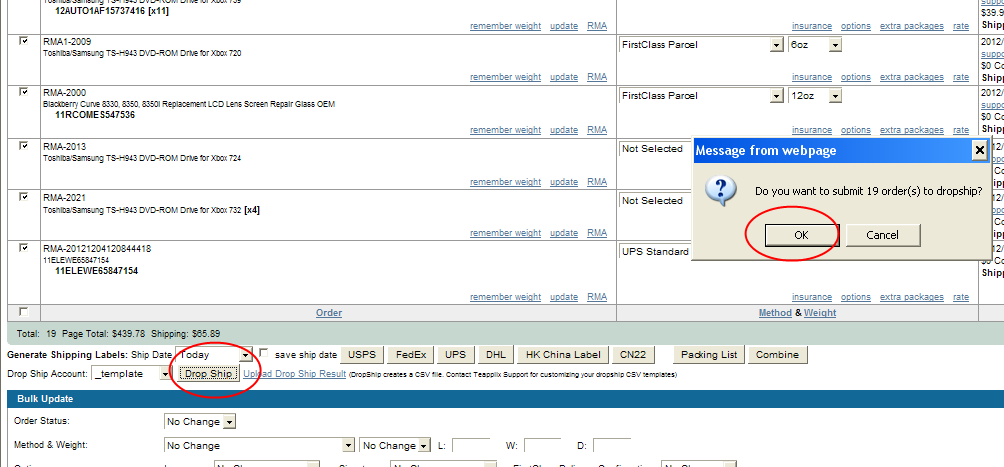Click update link for RMA1-2009
The image size is (1004, 467).
(564, 77)
